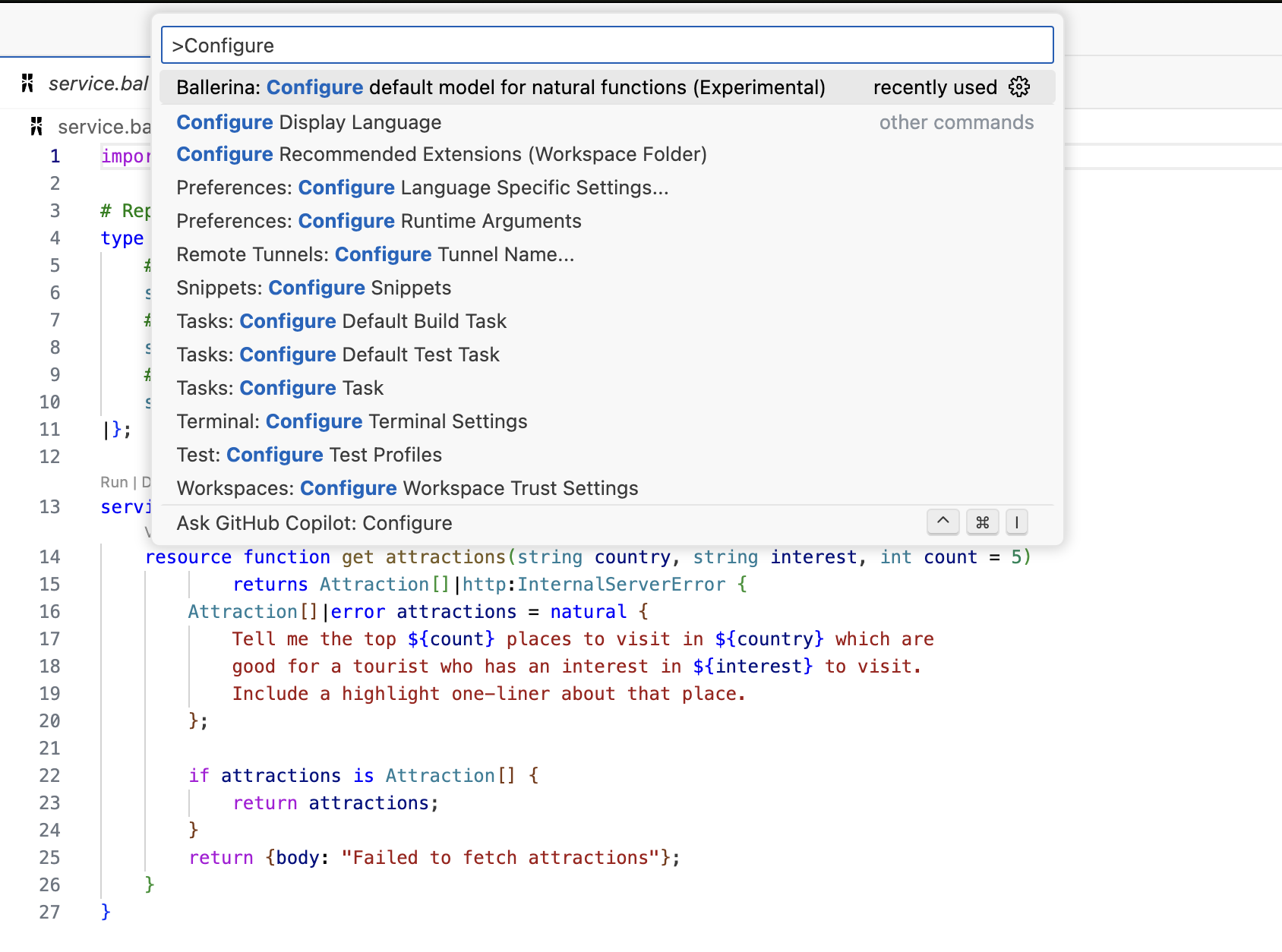
Task: Choose Preferences: Configure Language Specific Settings
Action: (607, 188)
